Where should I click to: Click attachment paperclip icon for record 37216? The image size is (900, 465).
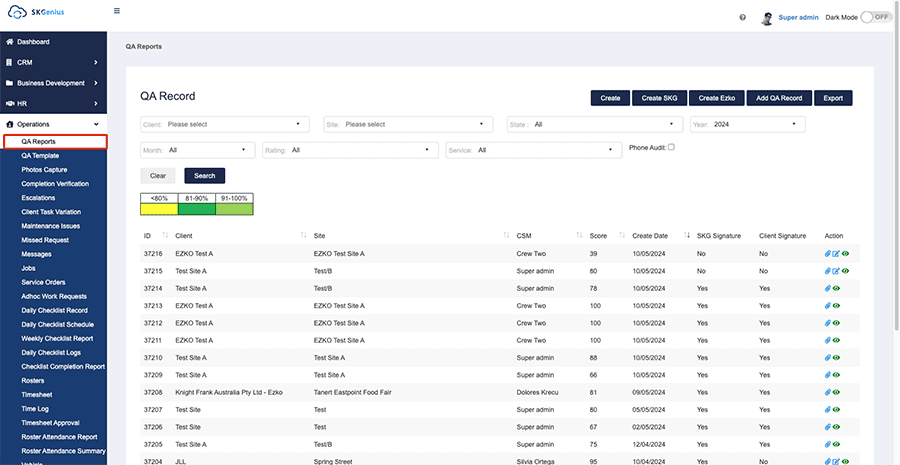click(828, 254)
